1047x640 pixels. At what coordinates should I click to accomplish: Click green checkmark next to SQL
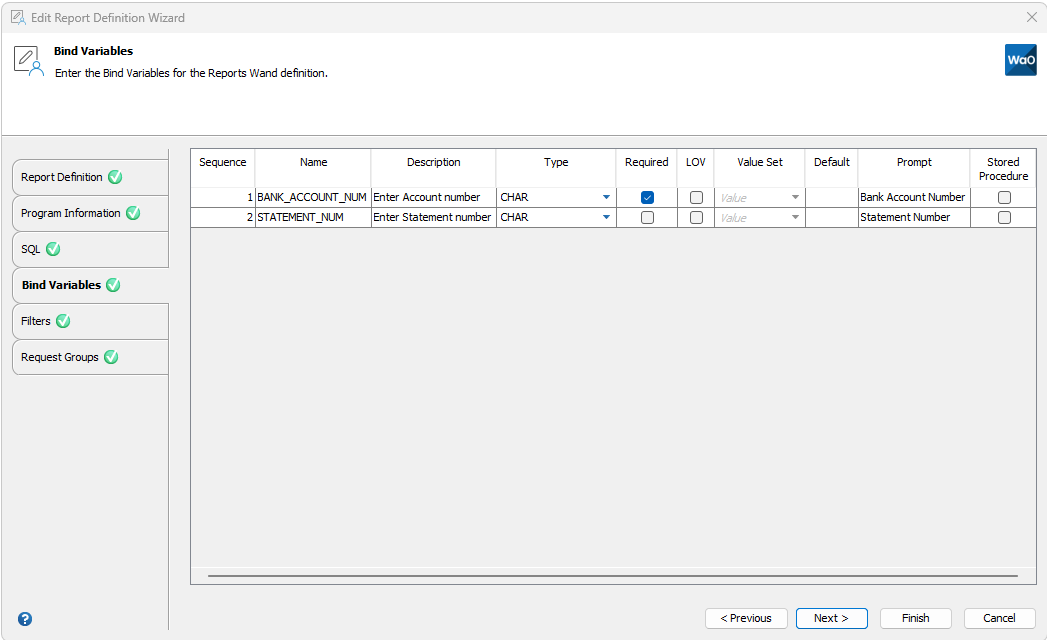53,249
